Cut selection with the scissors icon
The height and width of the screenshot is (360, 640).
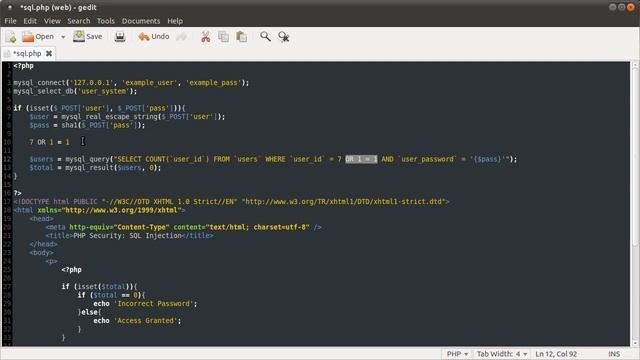(205, 37)
